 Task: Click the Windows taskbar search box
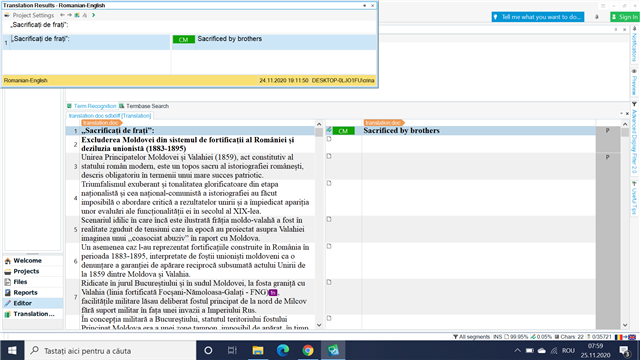111,351
